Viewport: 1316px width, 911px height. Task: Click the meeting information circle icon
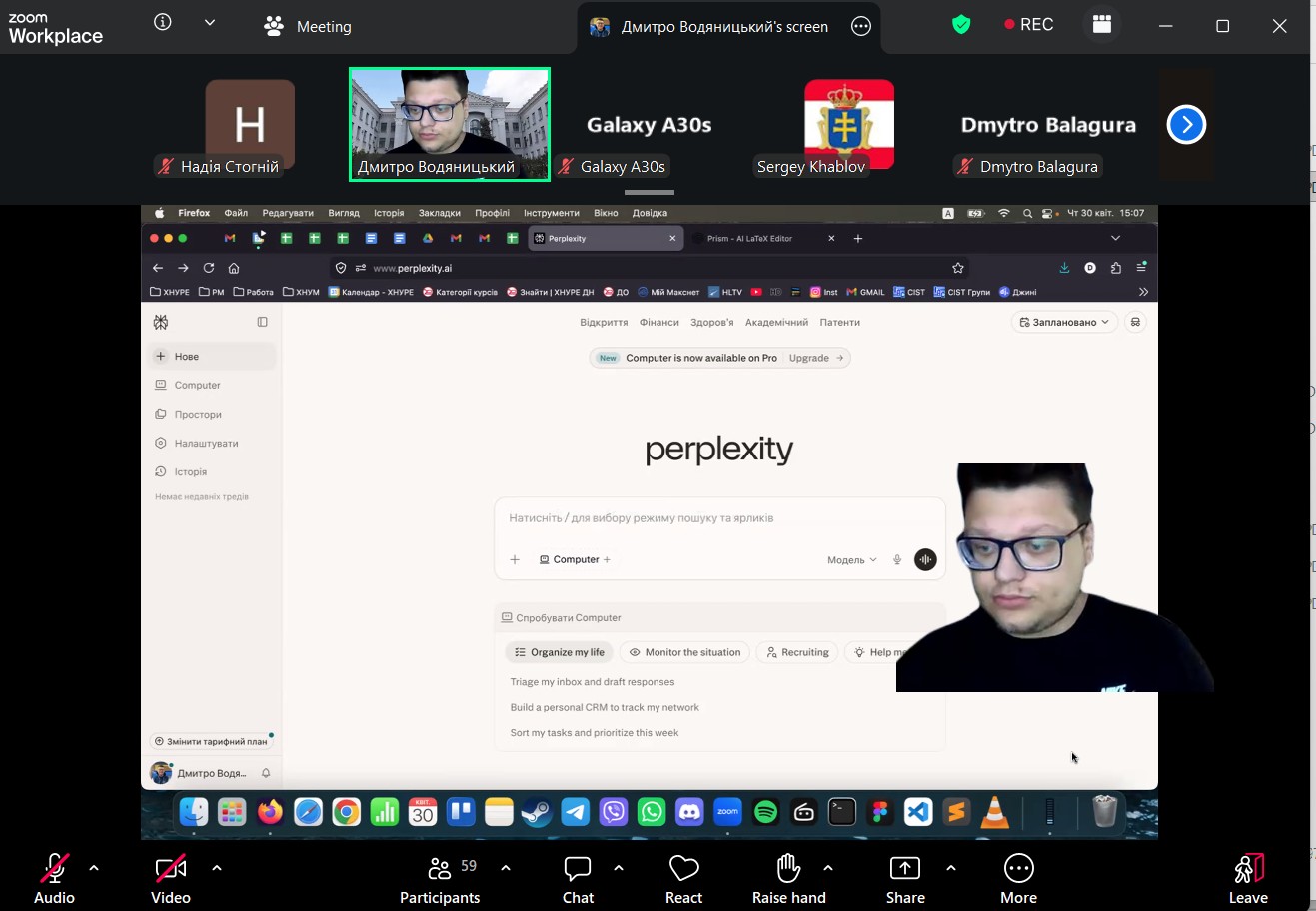click(163, 22)
